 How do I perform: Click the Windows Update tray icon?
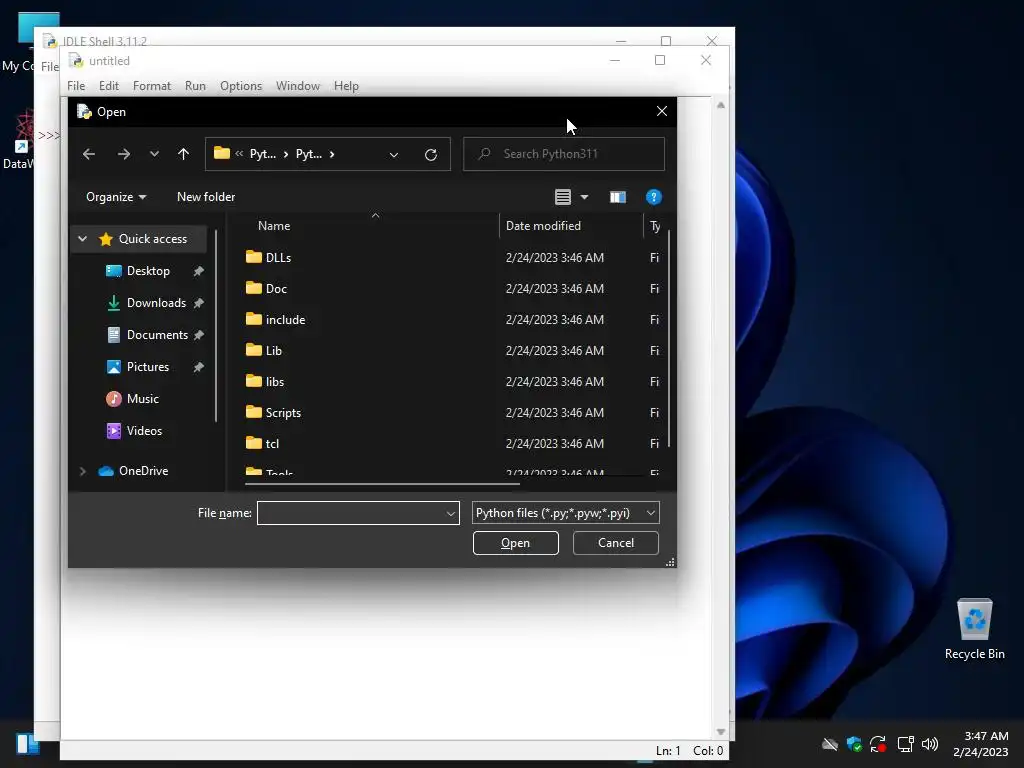tap(878, 744)
